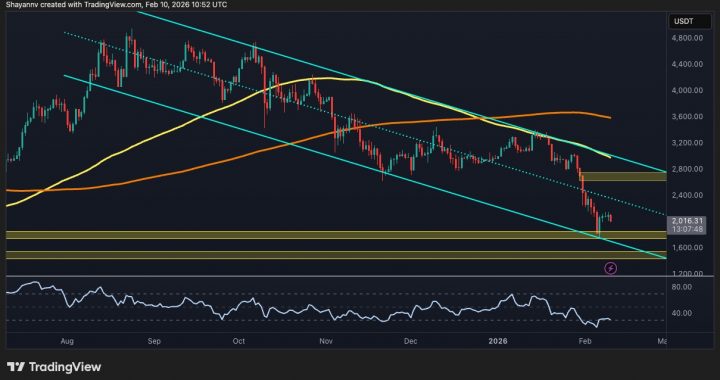
Task: Click the Sep date label
Action: (155, 341)
